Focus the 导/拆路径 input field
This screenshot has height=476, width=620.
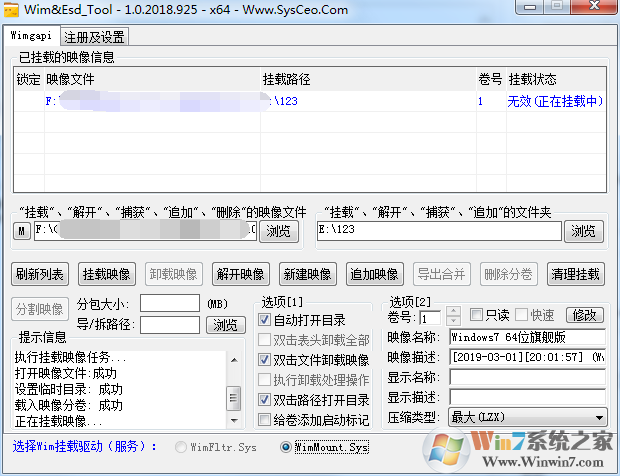[x=170, y=325]
